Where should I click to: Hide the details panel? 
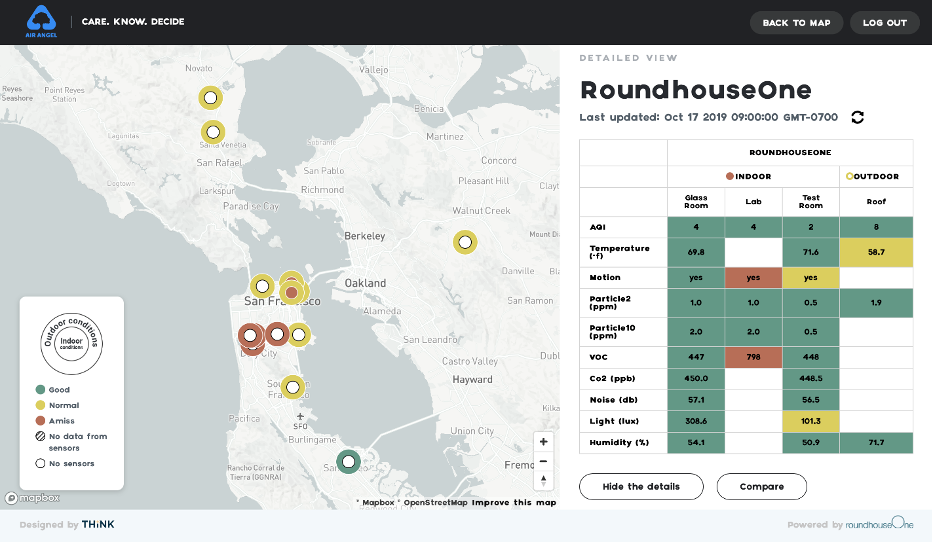pos(641,486)
